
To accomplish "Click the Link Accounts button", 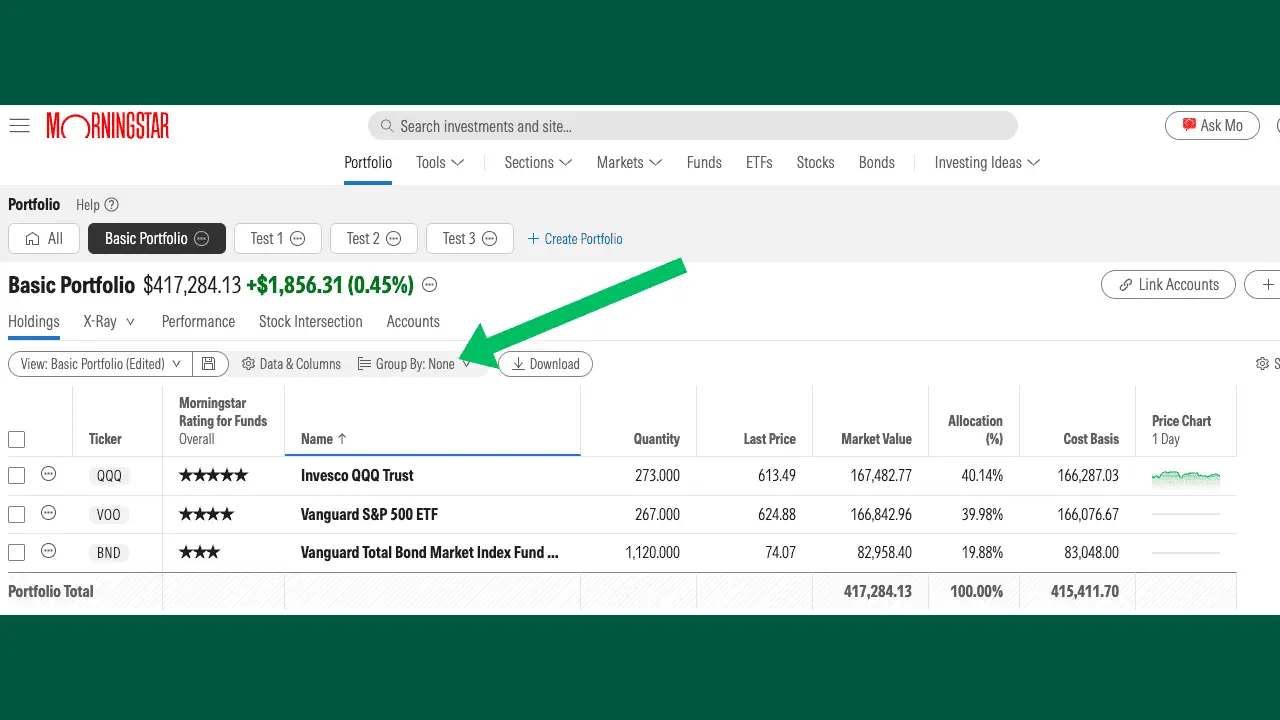I will point(1168,284).
